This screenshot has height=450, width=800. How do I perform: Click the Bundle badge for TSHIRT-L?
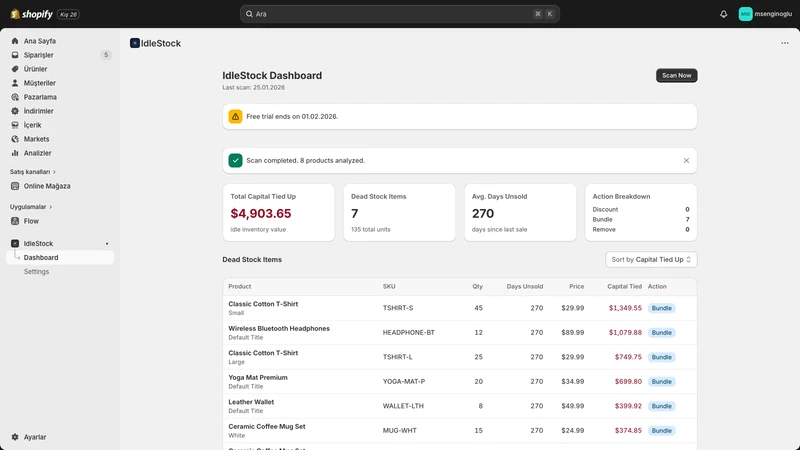[x=661, y=357]
